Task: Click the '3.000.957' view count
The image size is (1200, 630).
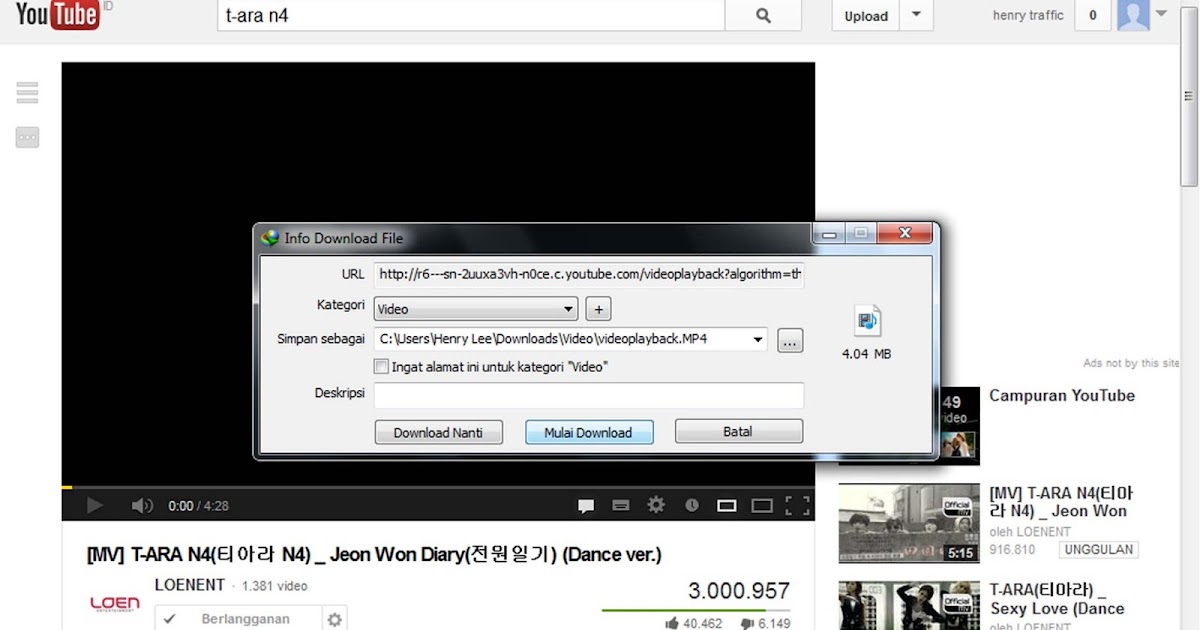Action: (739, 591)
